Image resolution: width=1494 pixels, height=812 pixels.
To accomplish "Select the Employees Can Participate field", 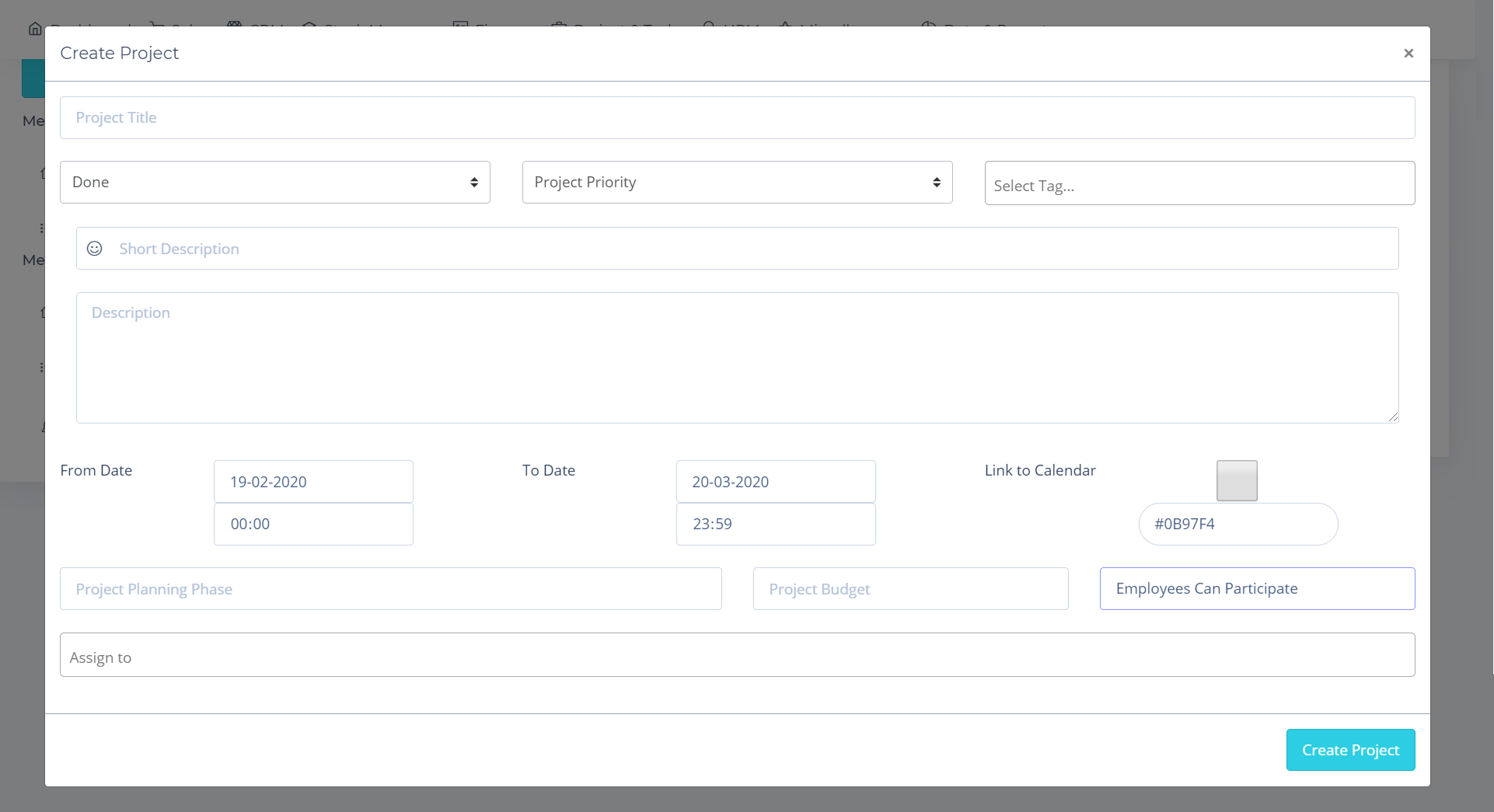I will (x=1256, y=589).
